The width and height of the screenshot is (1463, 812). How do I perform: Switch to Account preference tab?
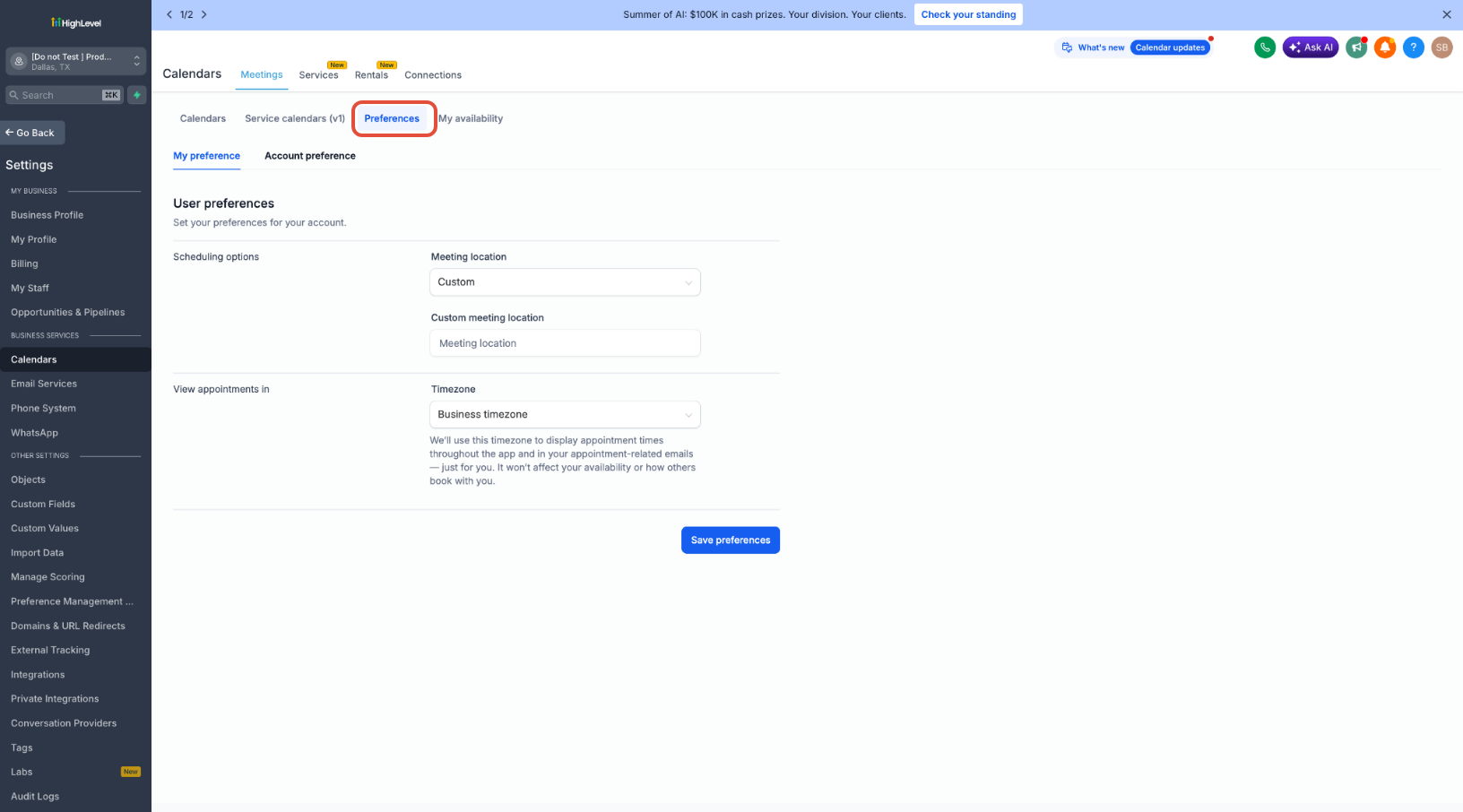[x=310, y=156]
